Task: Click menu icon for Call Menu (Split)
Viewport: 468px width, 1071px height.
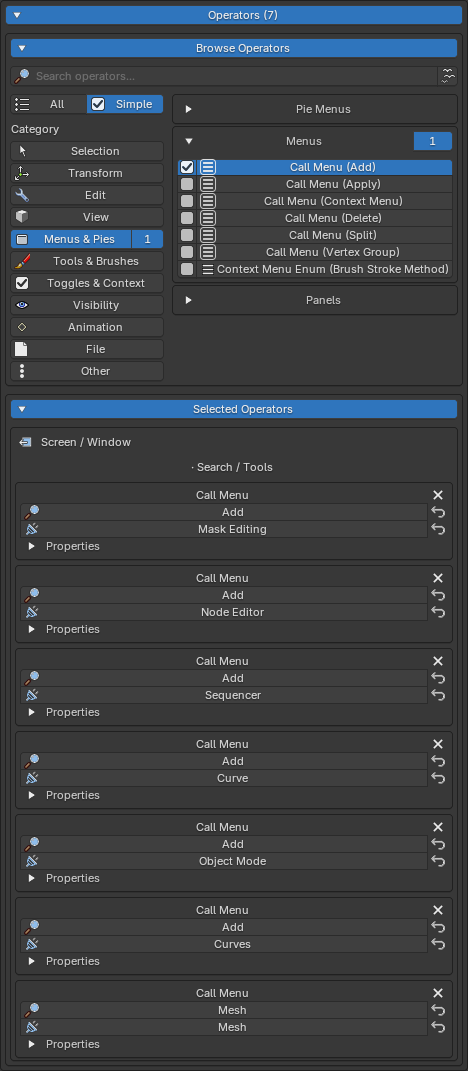Action: point(208,235)
